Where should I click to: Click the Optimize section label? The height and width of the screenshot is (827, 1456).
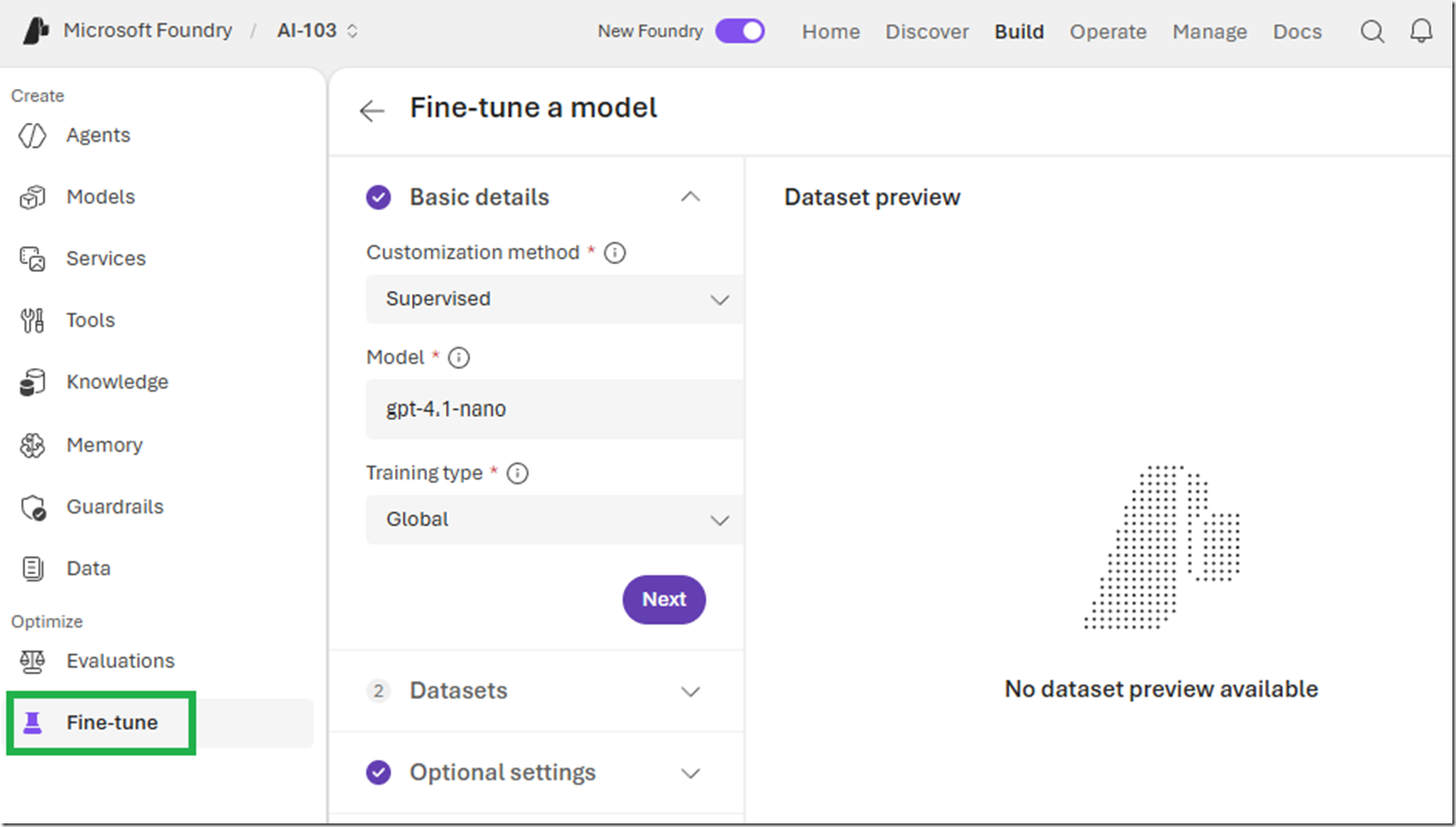click(47, 621)
